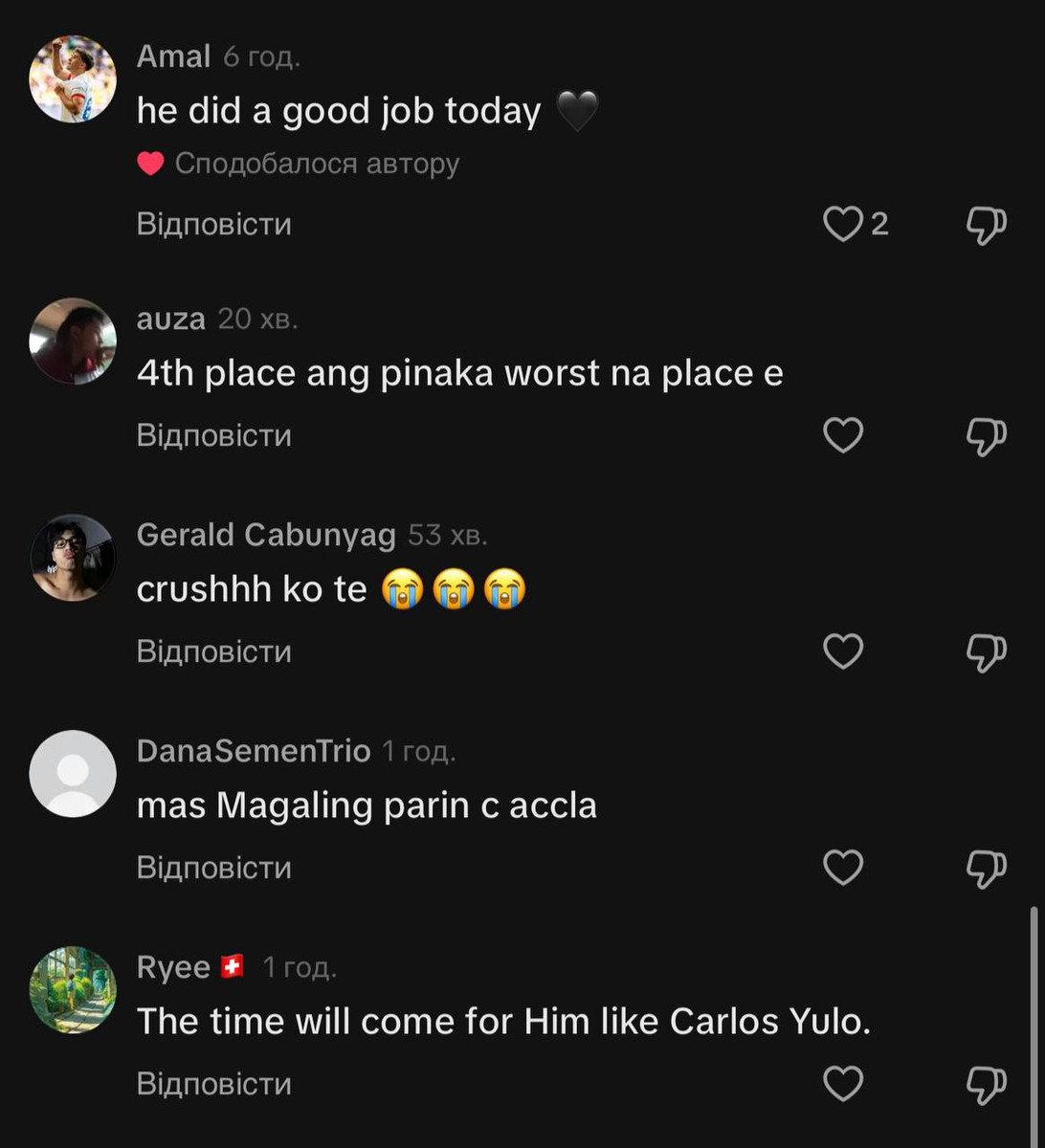Like Amal's comment with the heart

pos(843,225)
